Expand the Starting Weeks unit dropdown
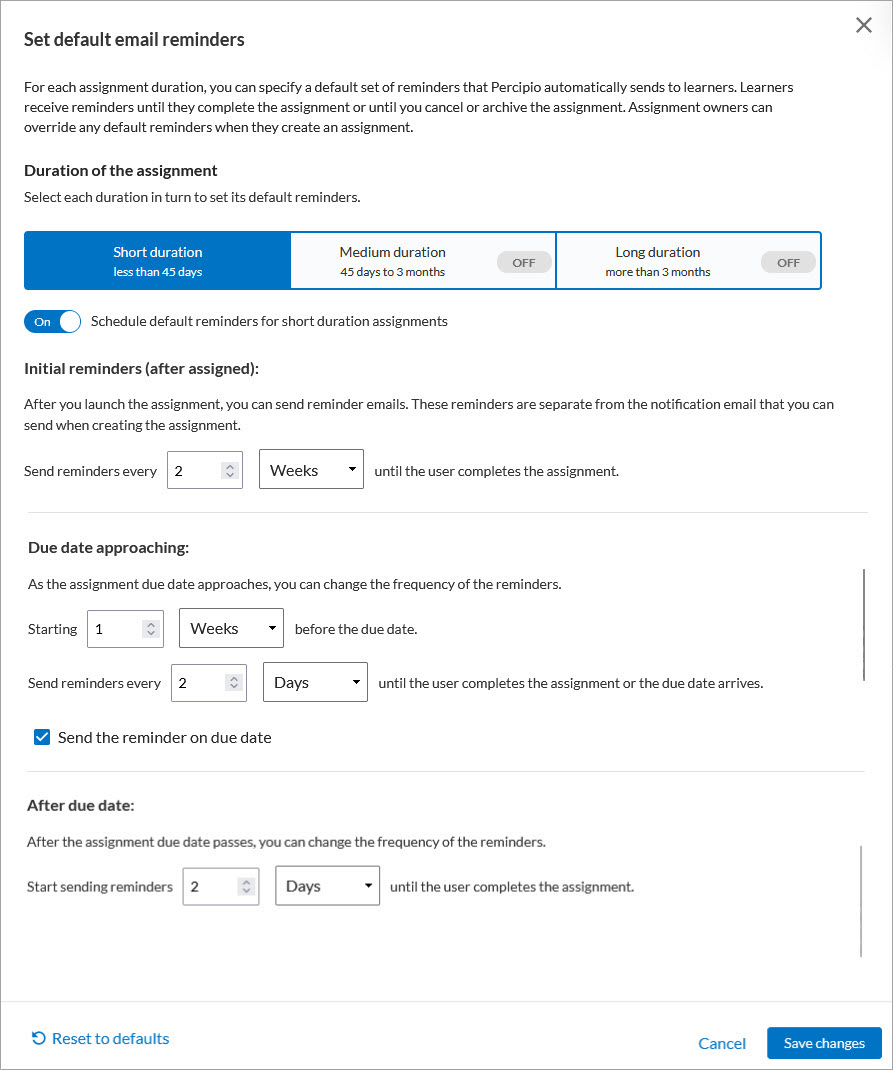893x1070 pixels. pos(231,629)
